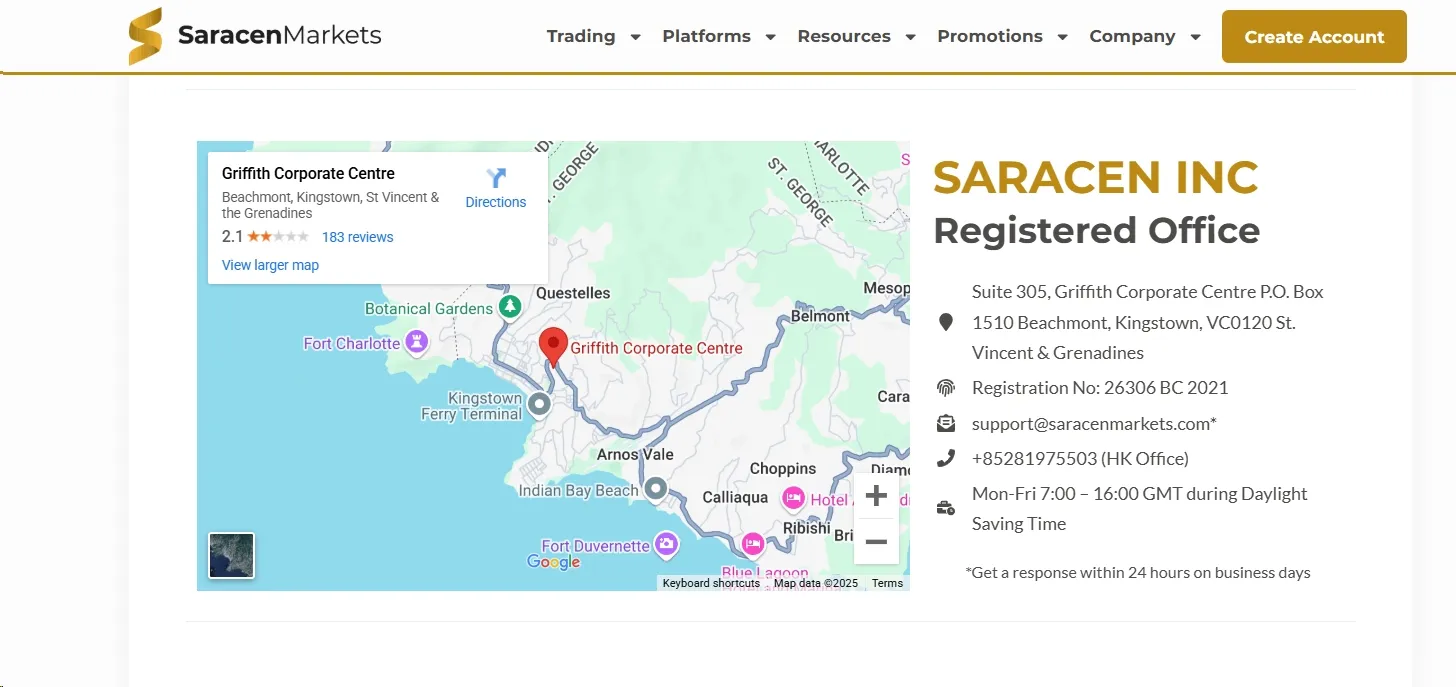Click the 2.1 star rating
This screenshot has height=687, width=1456.
click(265, 237)
